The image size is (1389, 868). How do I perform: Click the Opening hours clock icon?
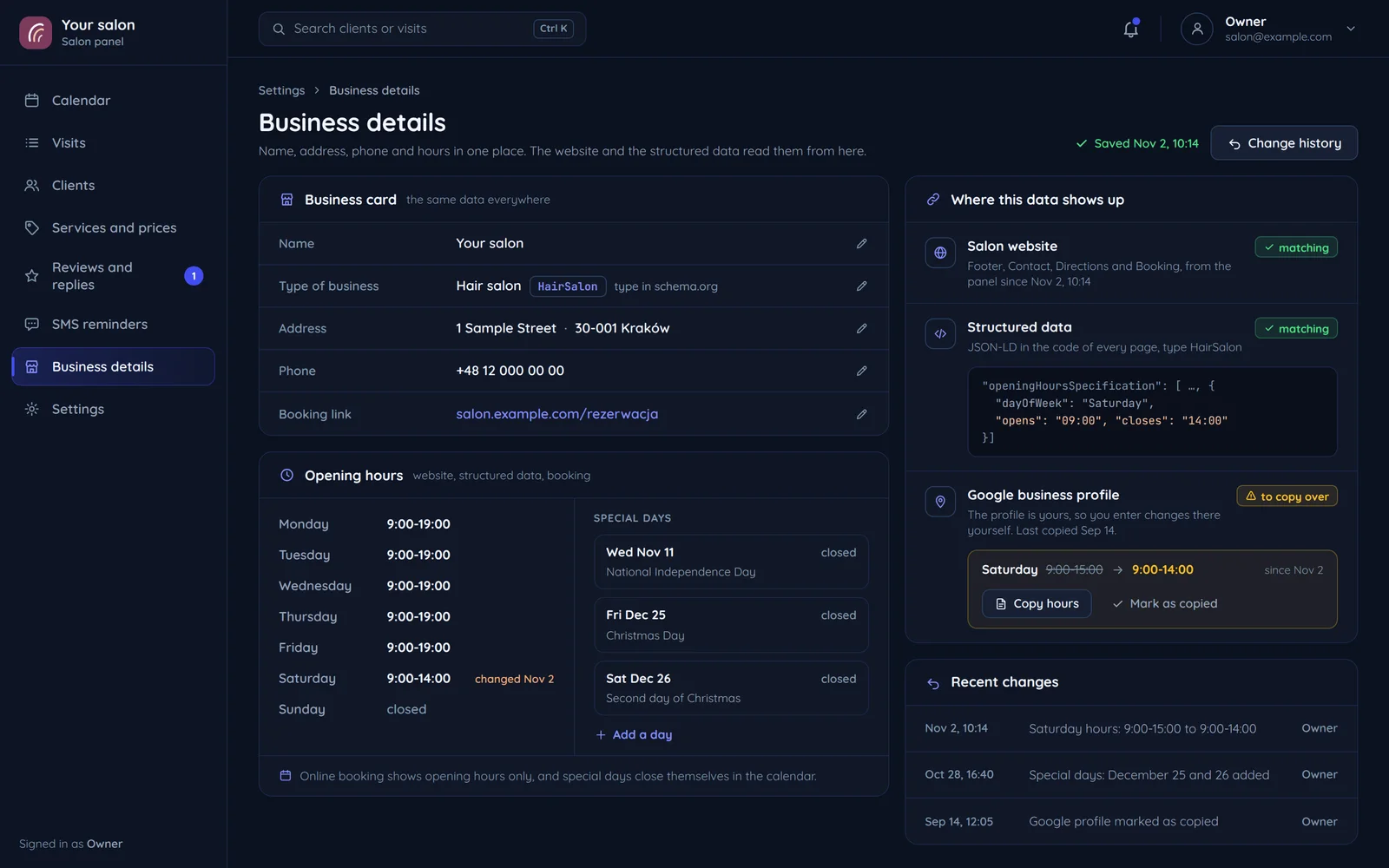tap(286, 475)
